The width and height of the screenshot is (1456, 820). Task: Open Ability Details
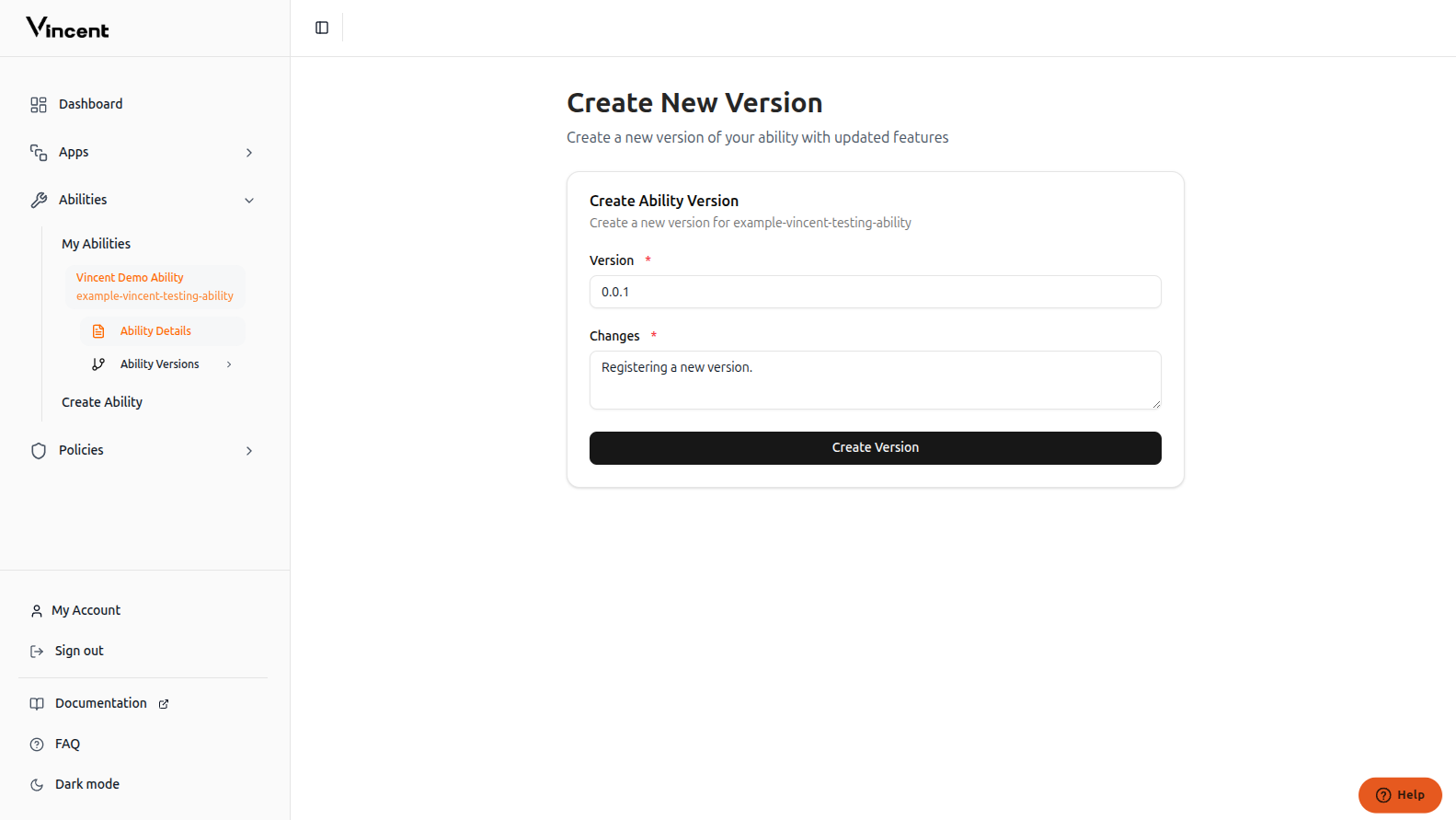point(162,331)
